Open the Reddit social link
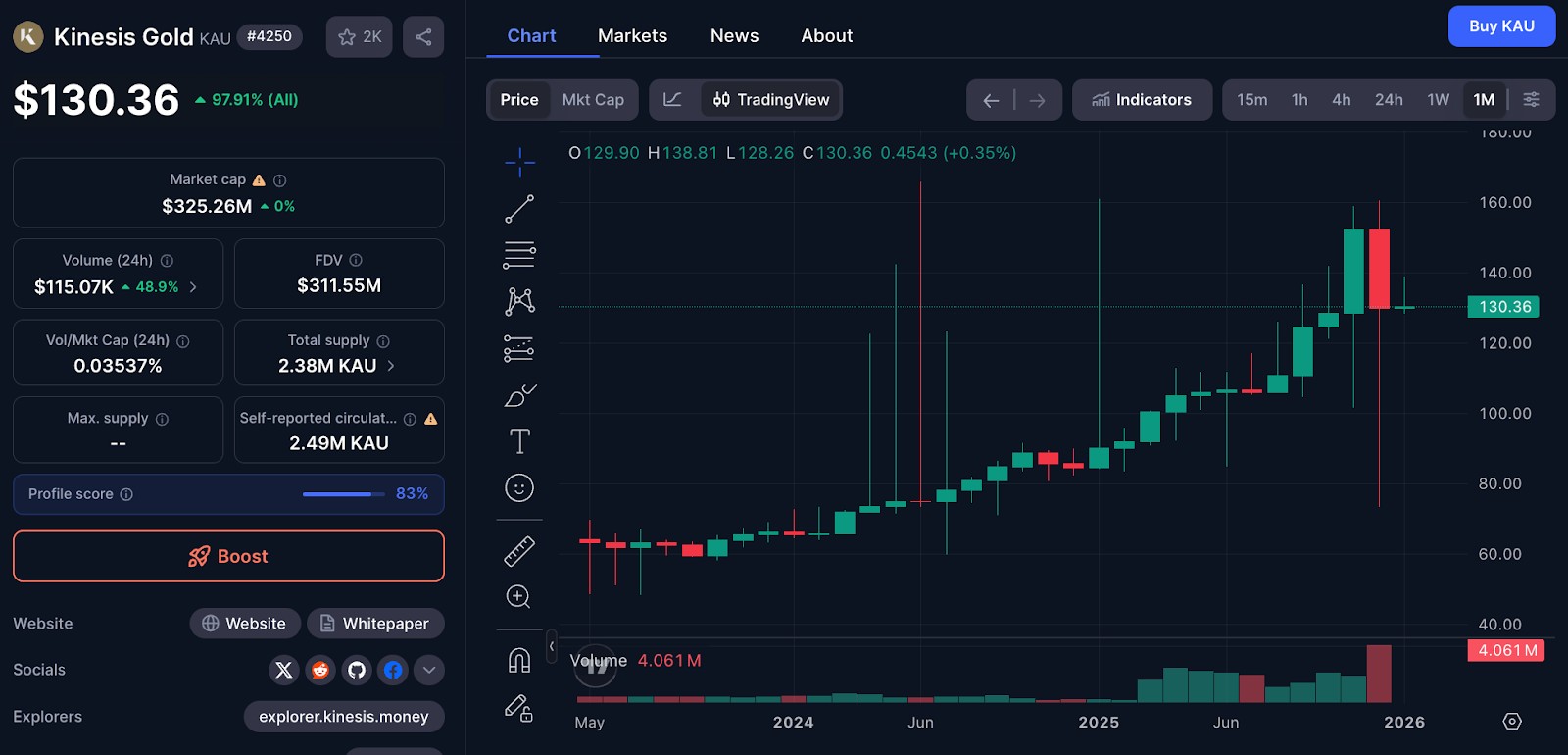The height and width of the screenshot is (755, 1568). [x=320, y=670]
